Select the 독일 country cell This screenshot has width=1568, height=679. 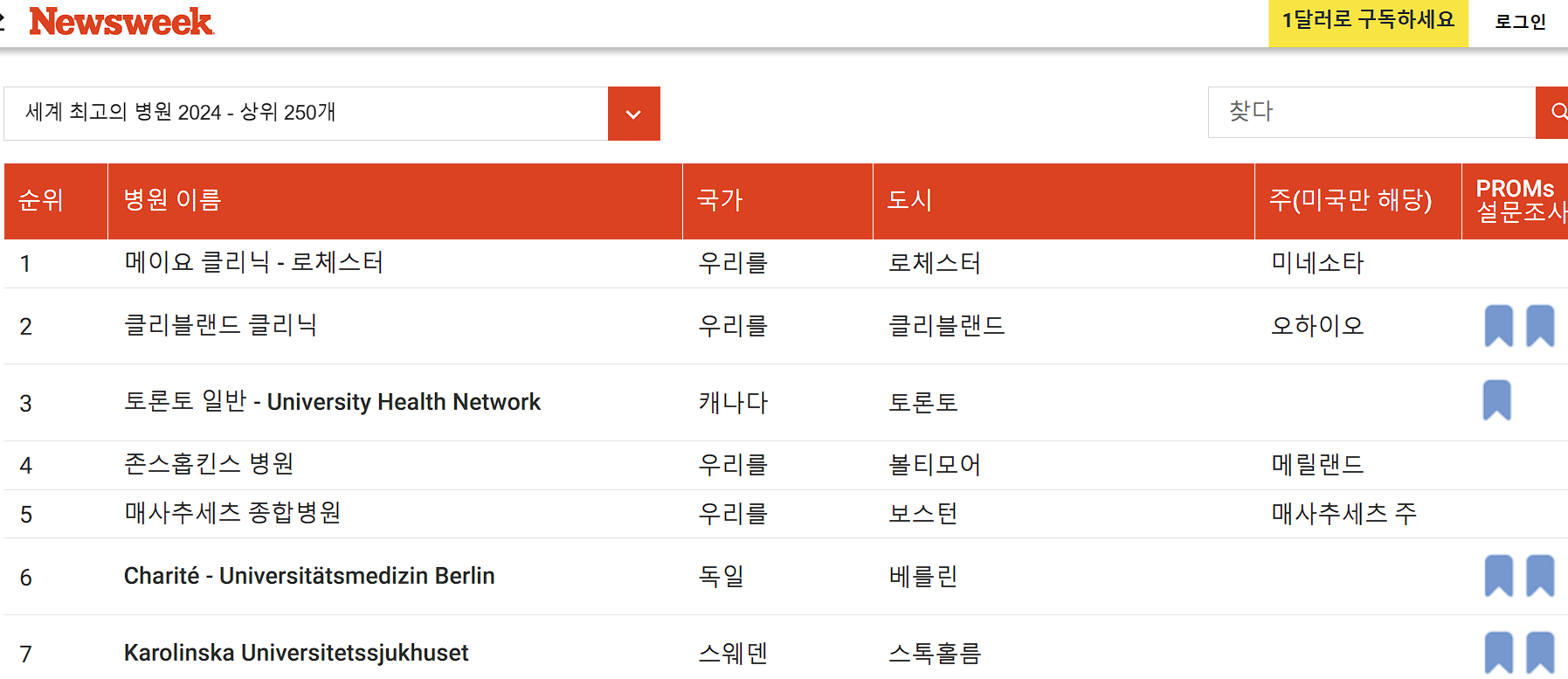pos(722,577)
